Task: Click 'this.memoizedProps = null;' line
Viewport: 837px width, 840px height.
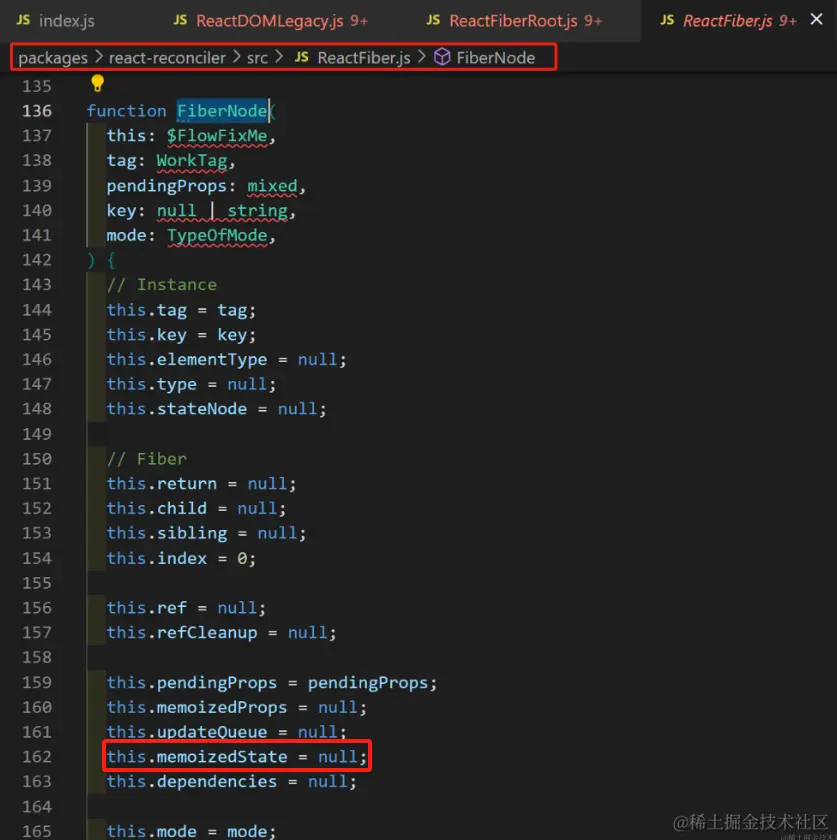Action: [x=237, y=707]
